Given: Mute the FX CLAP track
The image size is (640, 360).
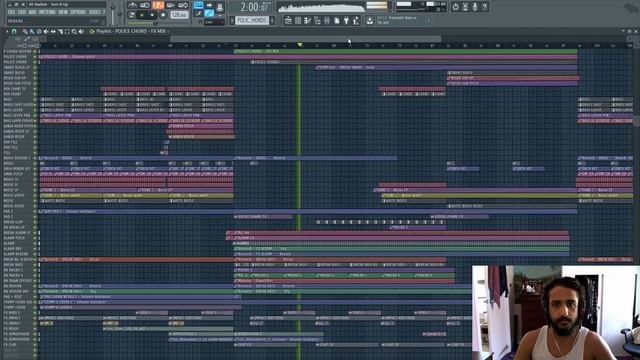Looking at the screenshot, I should (35, 344).
